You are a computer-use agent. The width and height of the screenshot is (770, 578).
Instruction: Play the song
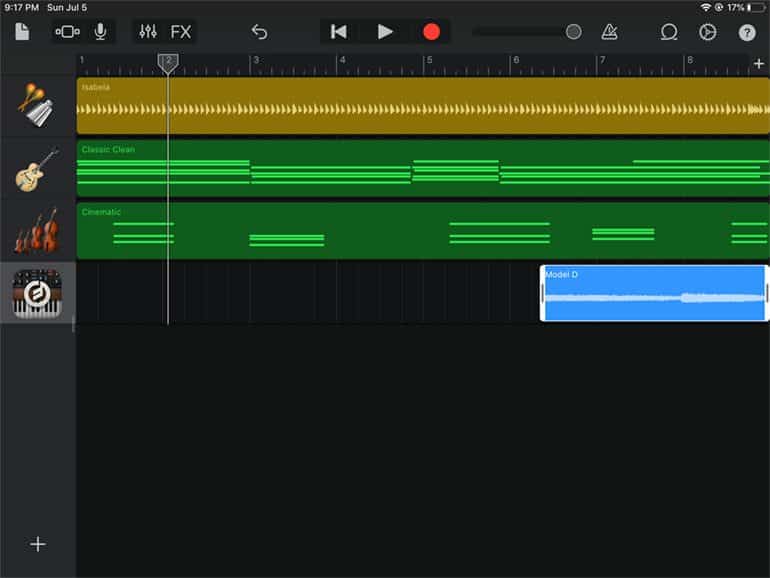coord(385,32)
